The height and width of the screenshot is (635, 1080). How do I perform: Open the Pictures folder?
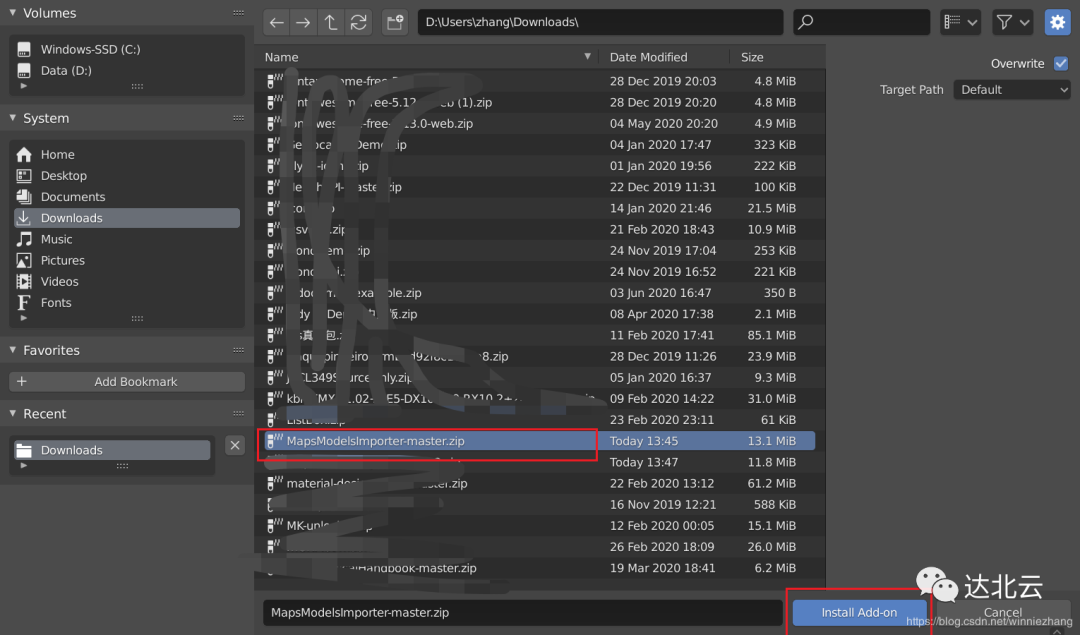tap(127, 260)
